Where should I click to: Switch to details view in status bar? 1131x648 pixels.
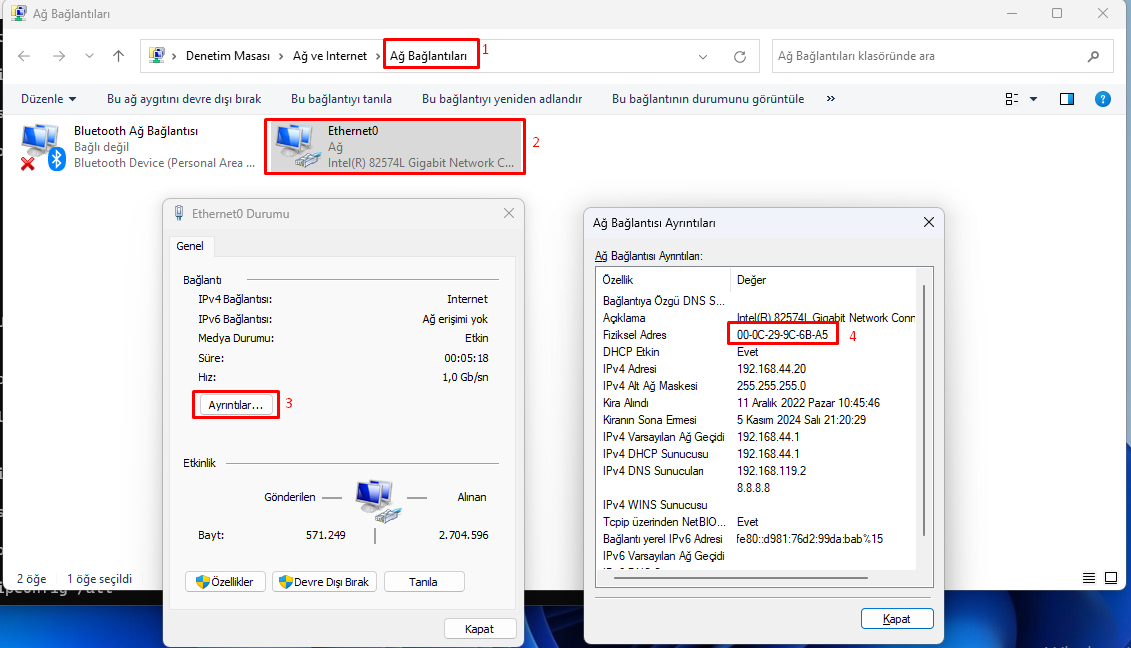tap(1089, 578)
